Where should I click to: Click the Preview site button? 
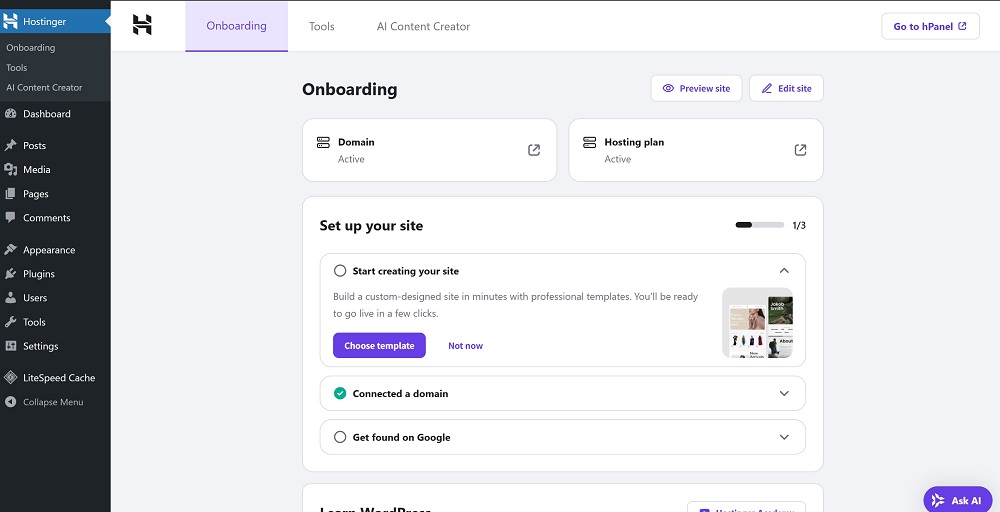(x=696, y=88)
